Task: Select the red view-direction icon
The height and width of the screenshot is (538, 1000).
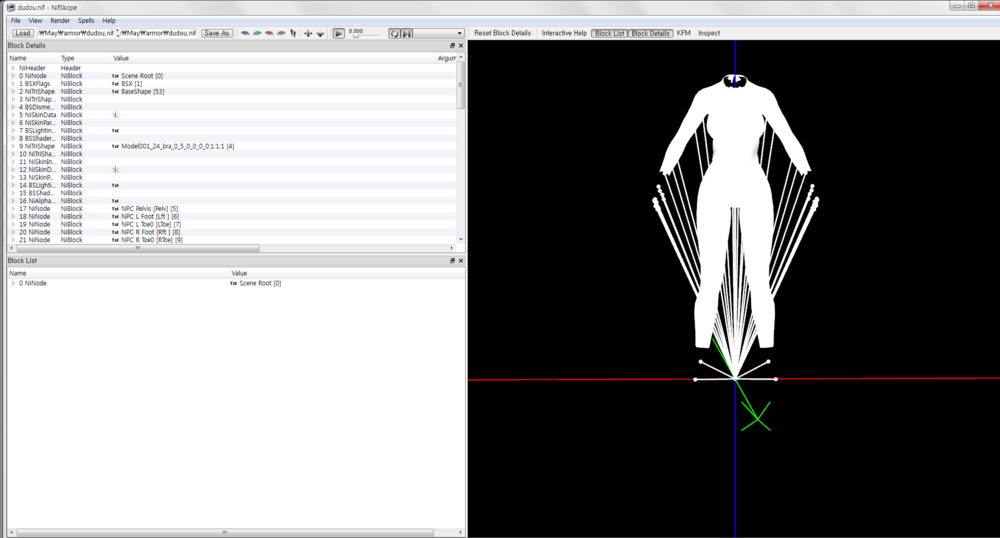Action: [269, 33]
